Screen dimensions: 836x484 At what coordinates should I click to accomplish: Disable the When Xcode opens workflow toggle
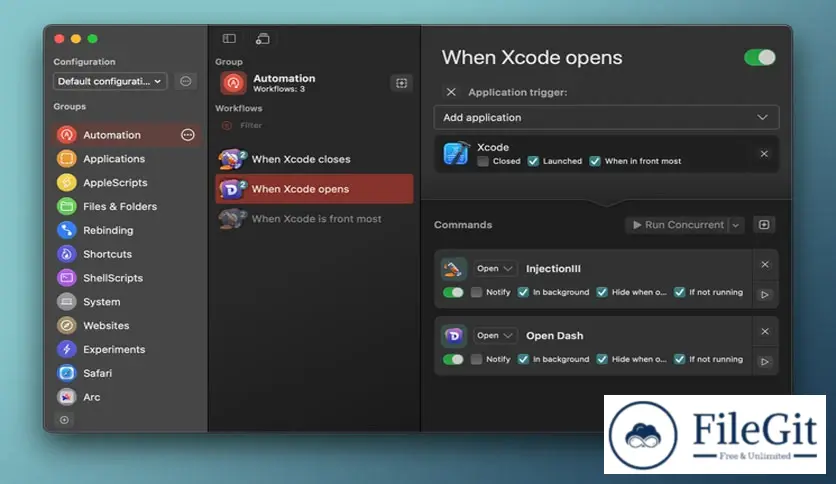point(760,58)
